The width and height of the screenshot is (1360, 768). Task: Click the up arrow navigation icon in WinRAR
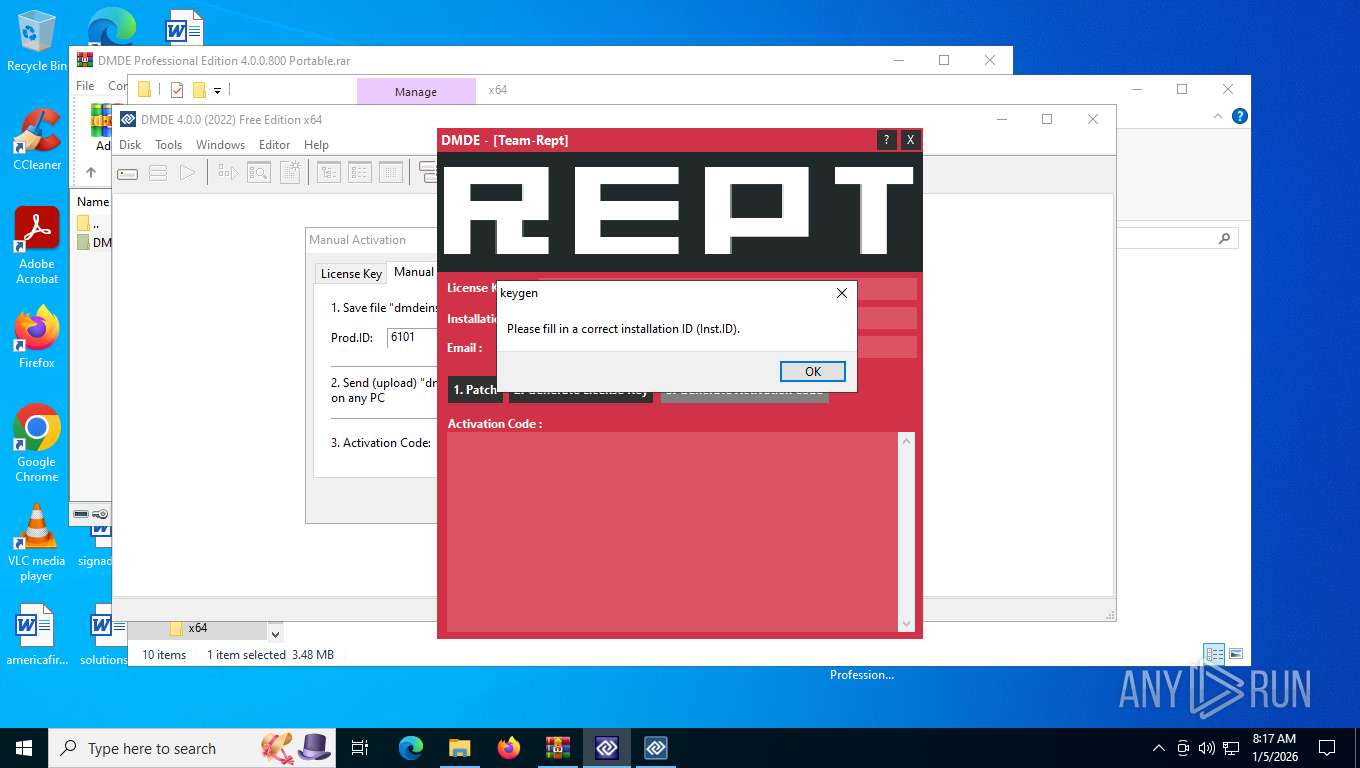coord(91,173)
